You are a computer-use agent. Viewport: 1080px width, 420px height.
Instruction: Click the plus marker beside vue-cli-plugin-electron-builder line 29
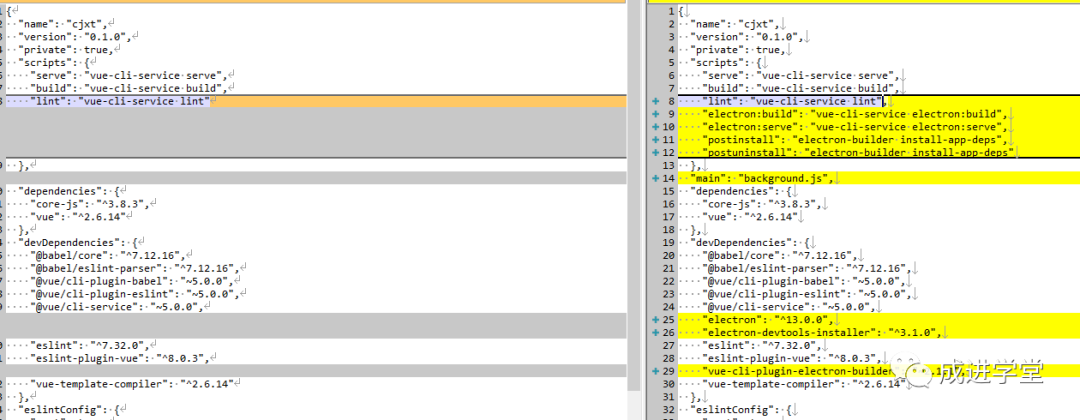coord(655,372)
